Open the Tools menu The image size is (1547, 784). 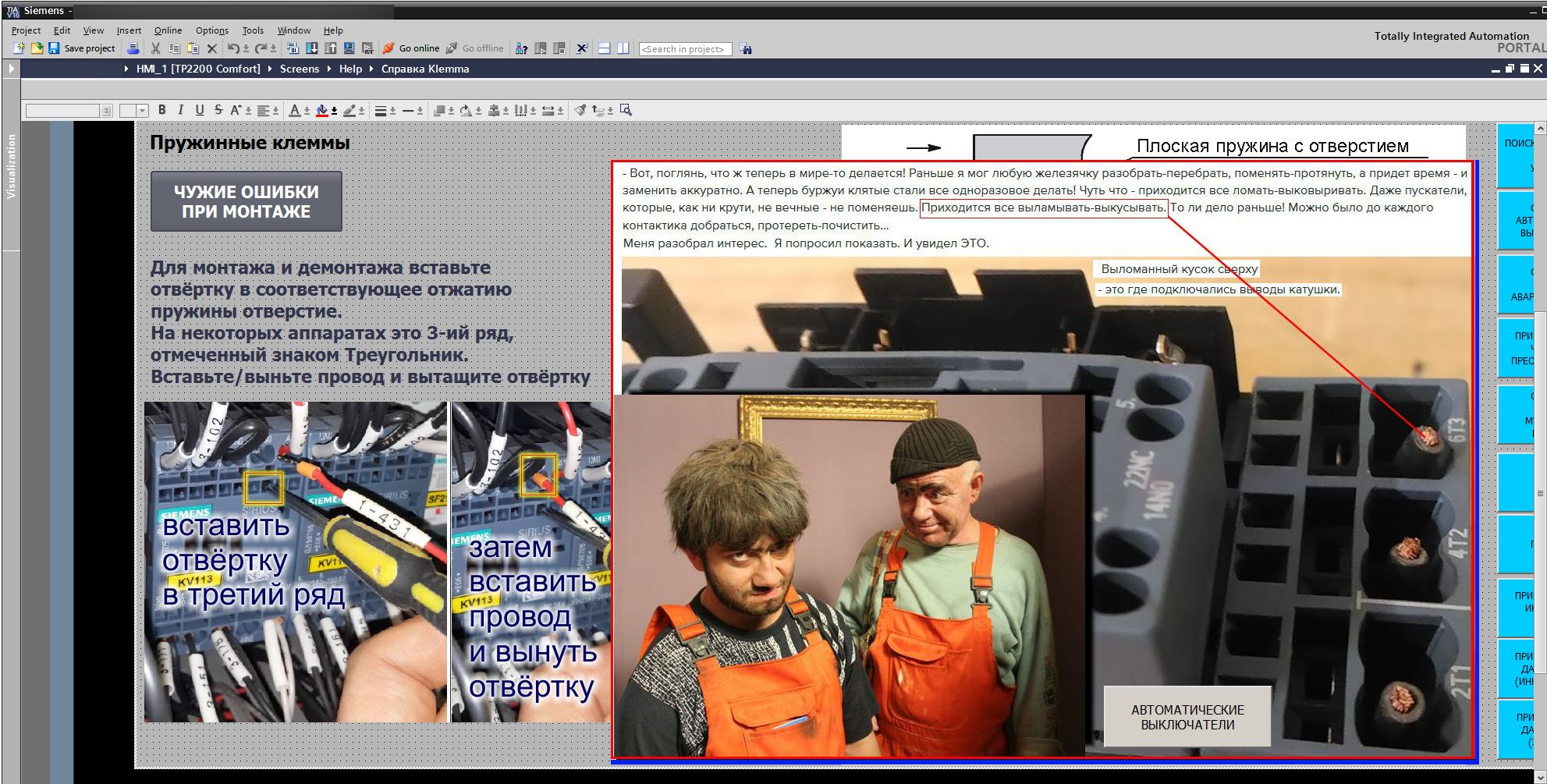[253, 30]
